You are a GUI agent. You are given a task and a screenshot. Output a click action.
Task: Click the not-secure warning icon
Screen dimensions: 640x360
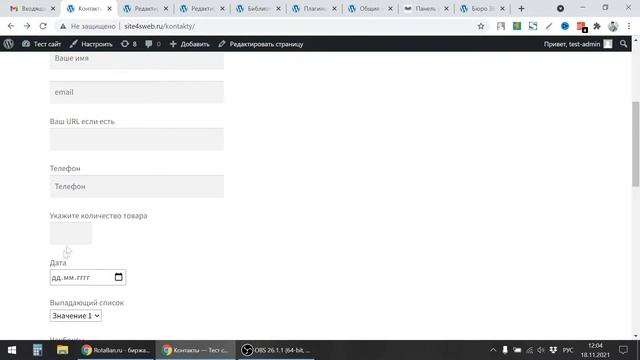tap(63, 26)
